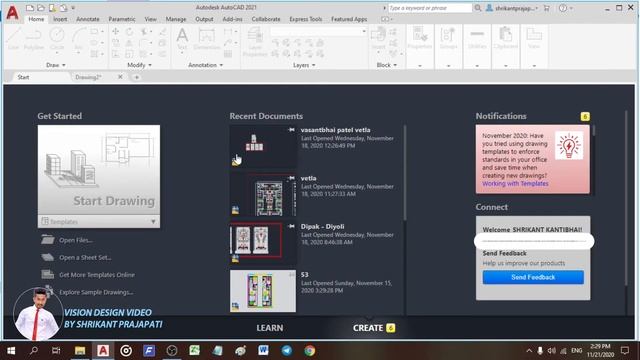Open the Working with Templates link

tap(515, 184)
